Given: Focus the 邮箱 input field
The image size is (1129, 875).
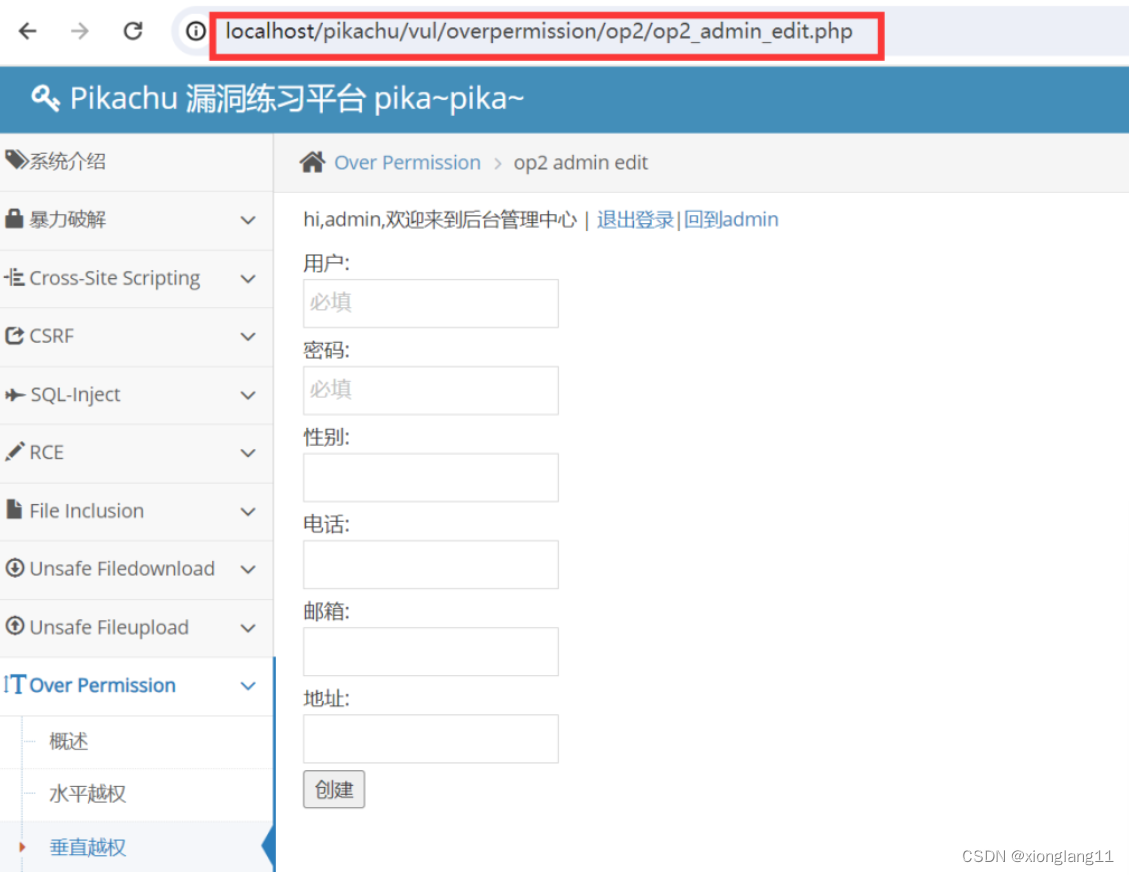Looking at the screenshot, I should [x=431, y=652].
